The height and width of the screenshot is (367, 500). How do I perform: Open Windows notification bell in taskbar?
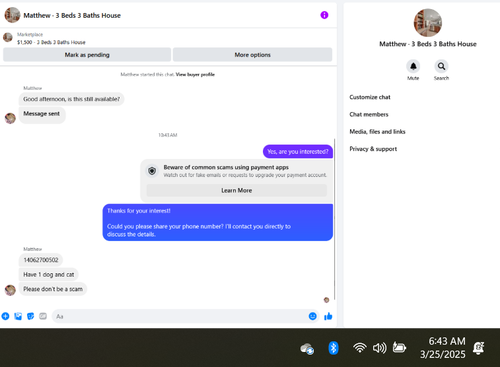[x=479, y=348]
